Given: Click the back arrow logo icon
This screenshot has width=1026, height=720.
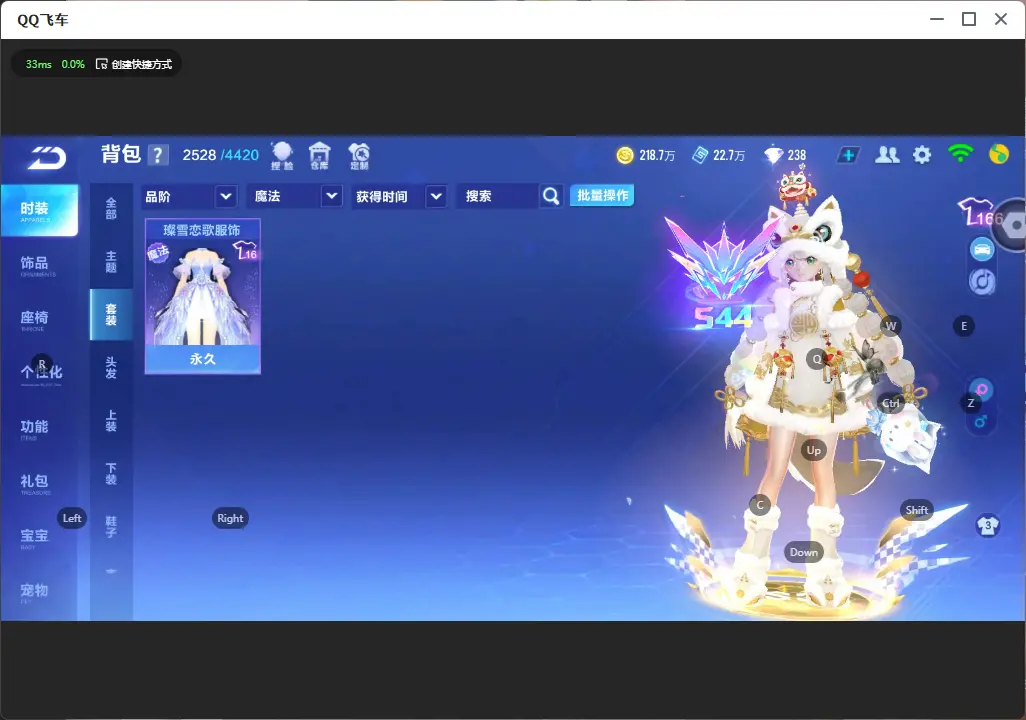Looking at the screenshot, I should point(46,157).
